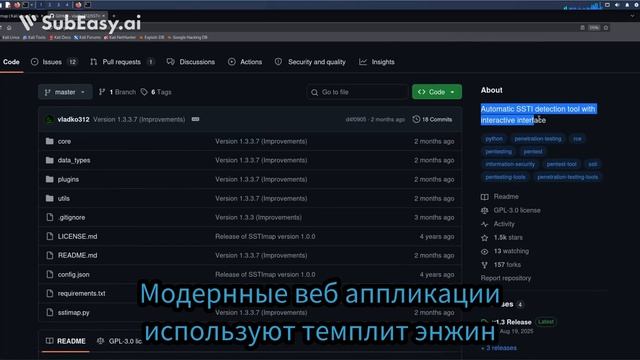640x360 pixels.
Task: Focus the Go to file search field
Action: (x=357, y=92)
